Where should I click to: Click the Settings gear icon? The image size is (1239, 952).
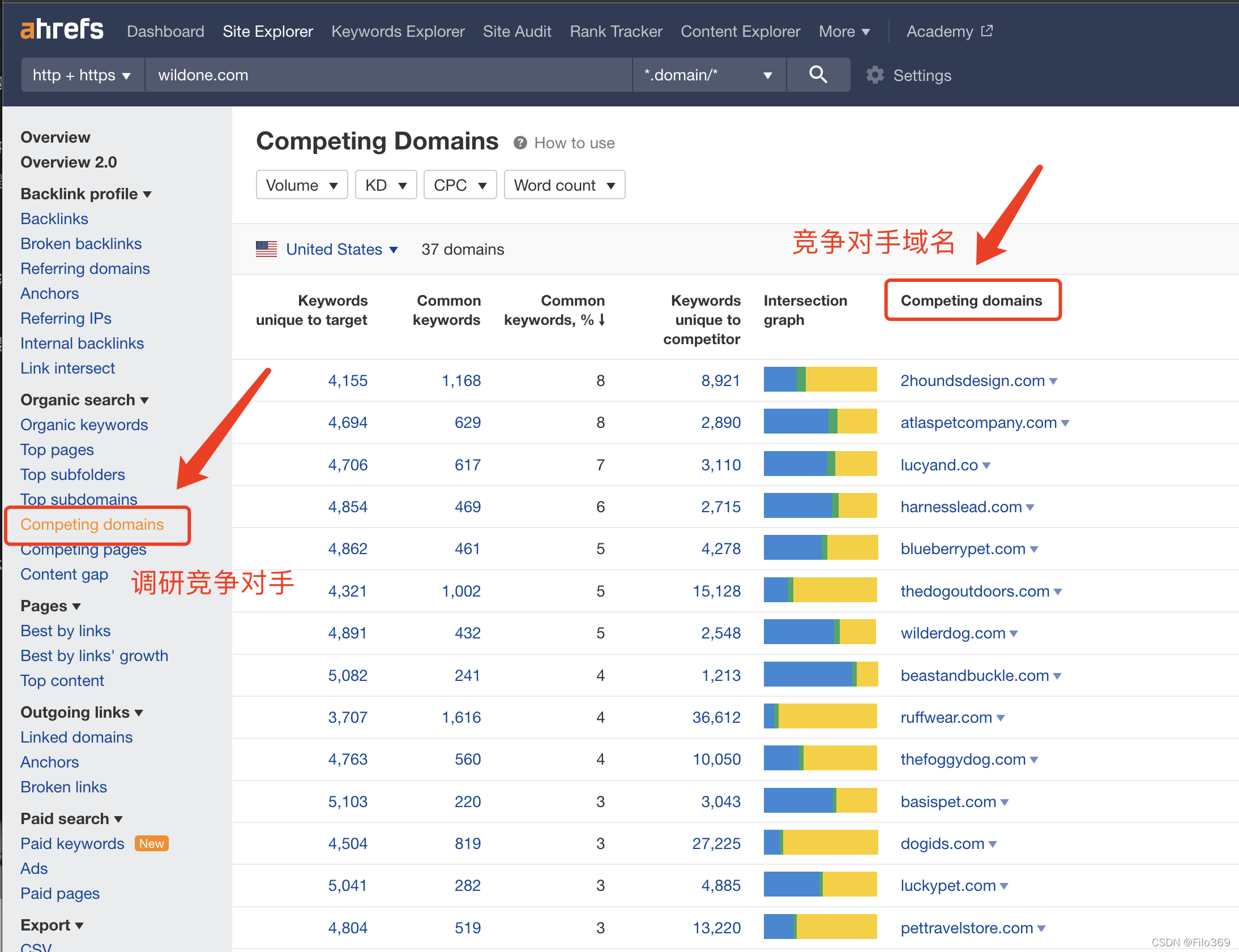coord(874,75)
